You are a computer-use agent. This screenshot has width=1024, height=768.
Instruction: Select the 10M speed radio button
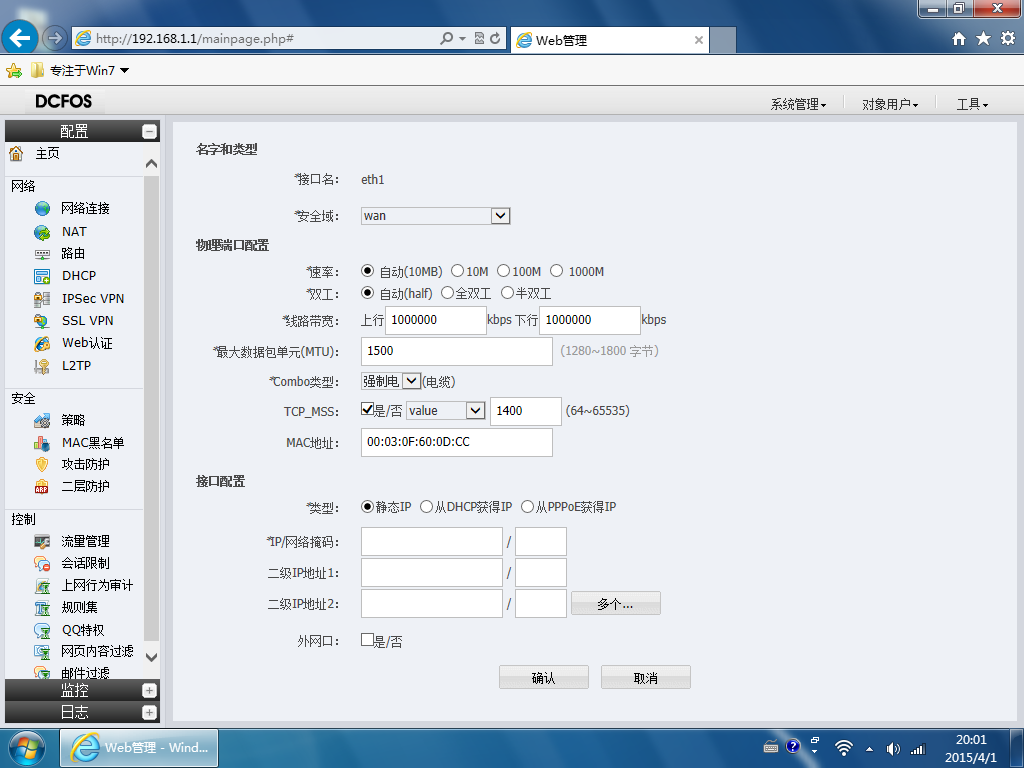point(457,270)
